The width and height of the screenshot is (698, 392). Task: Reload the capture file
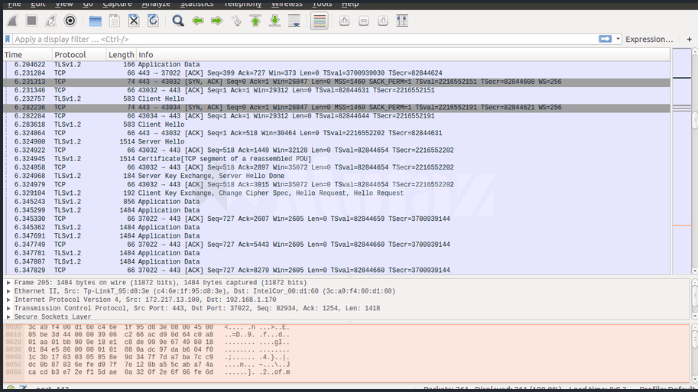(153, 21)
